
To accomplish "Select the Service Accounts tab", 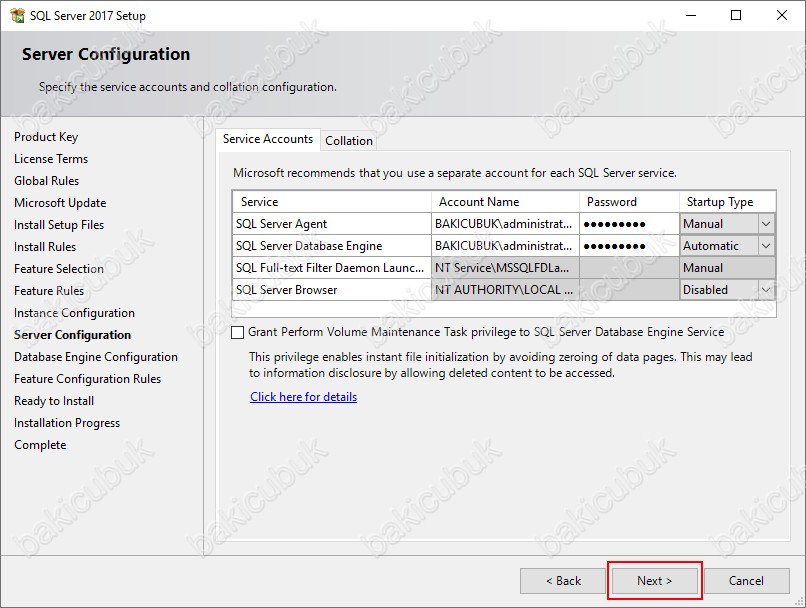I will 268,139.
